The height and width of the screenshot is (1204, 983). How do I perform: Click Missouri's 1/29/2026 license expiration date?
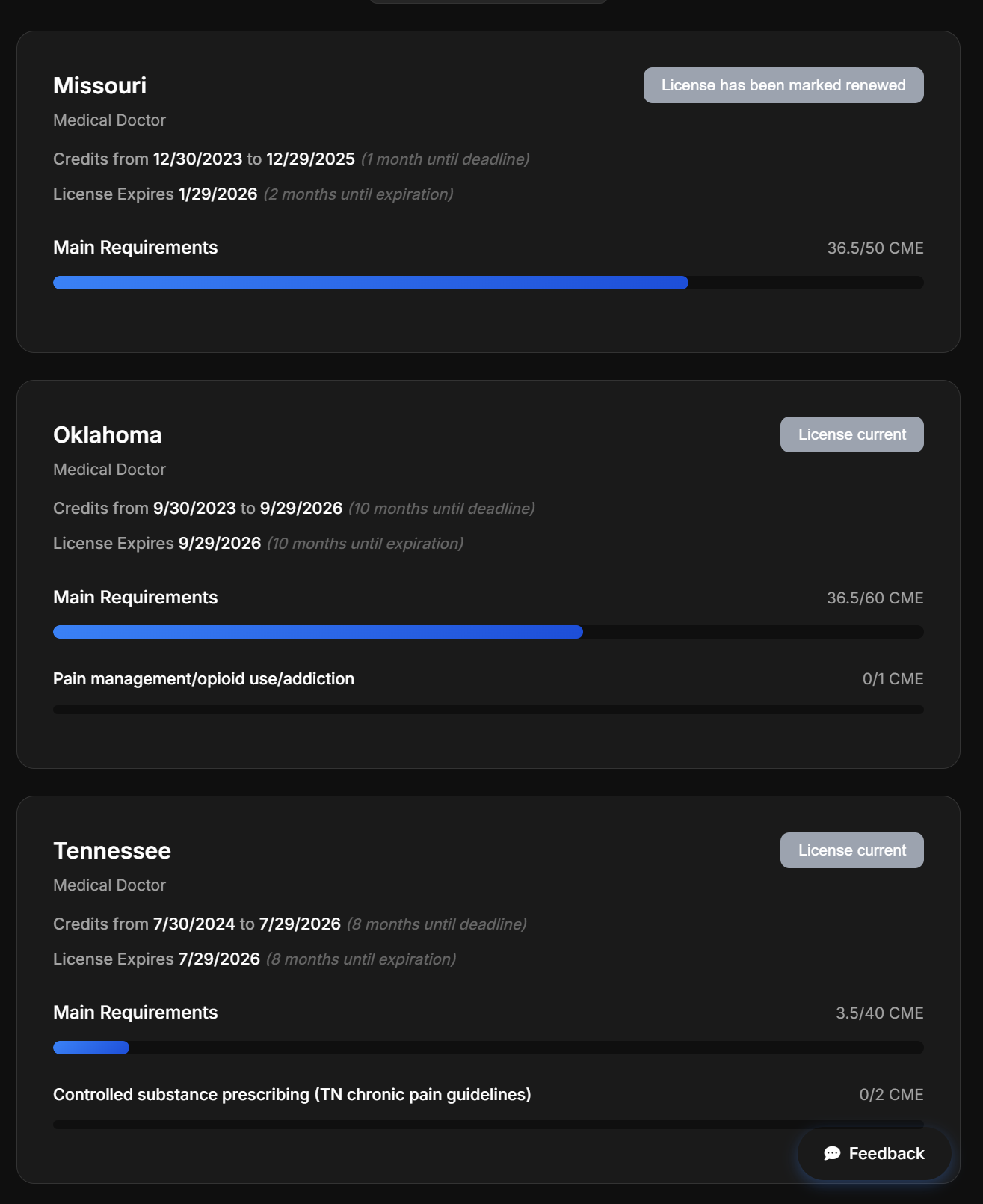tap(218, 194)
